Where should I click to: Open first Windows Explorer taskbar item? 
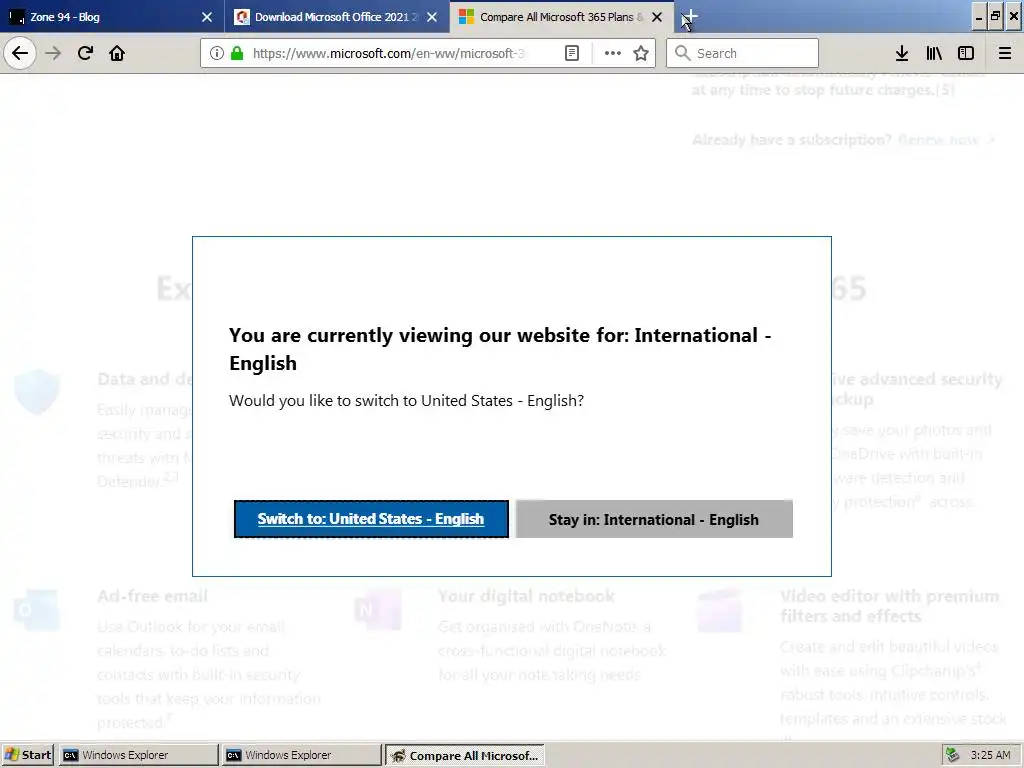point(139,755)
